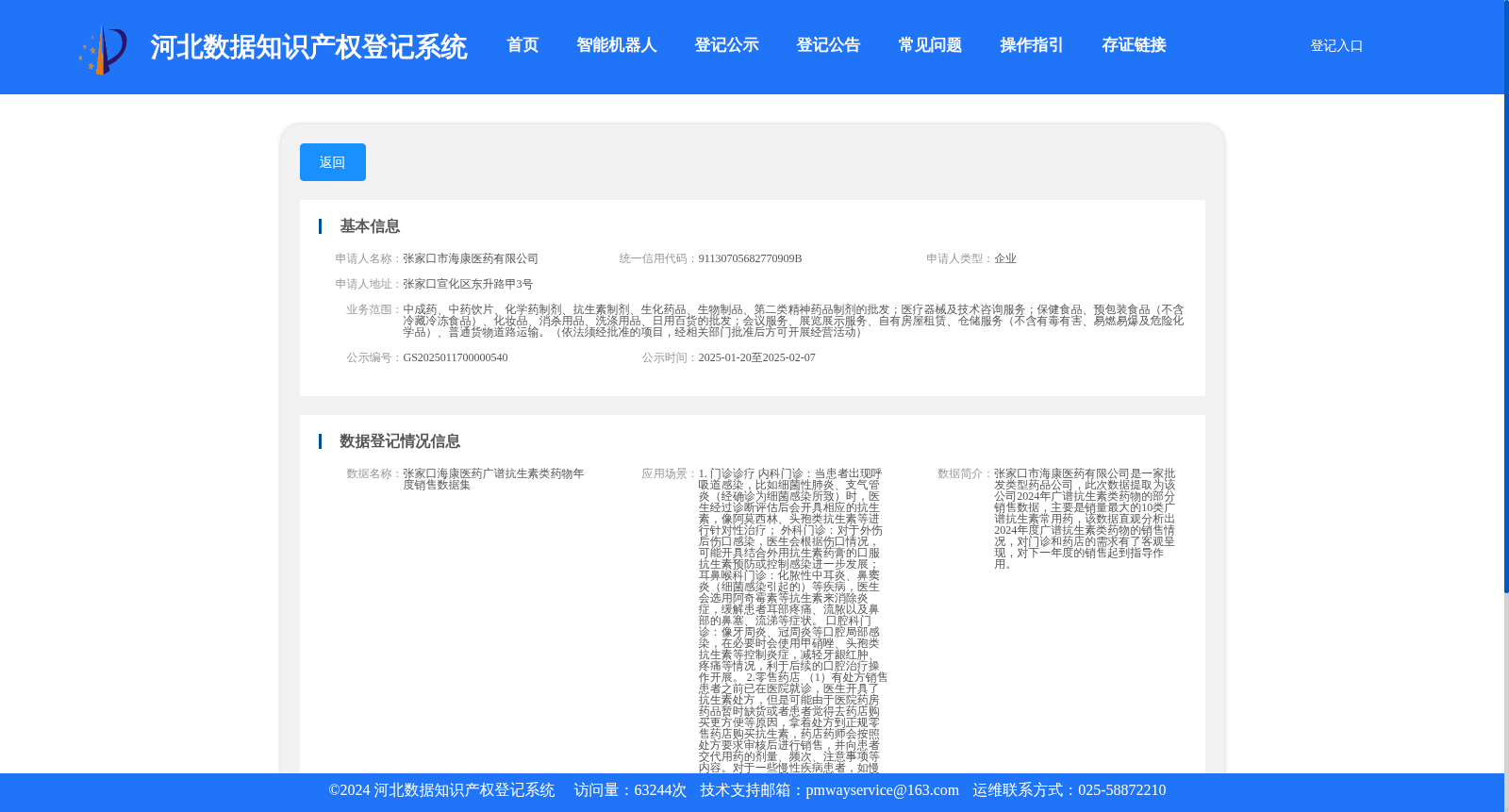The height and width of the screenshot is (812, 1509).
Task: Select the applicant name 张家口市海康医药有限公司
Action: [x=471, y=258]
